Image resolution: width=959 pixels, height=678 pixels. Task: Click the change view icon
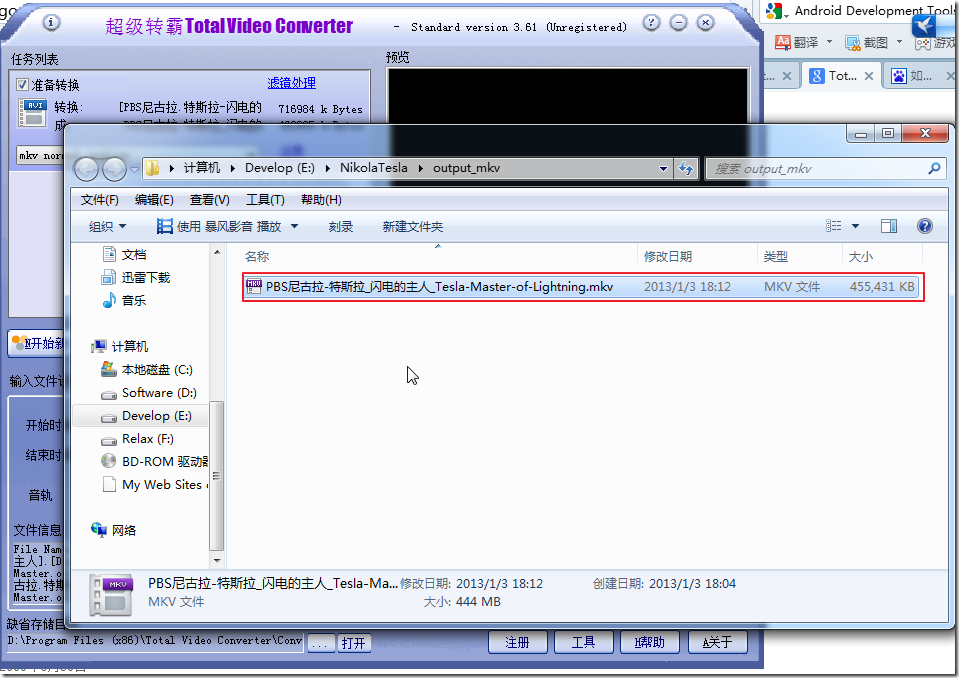pos(834,226)
